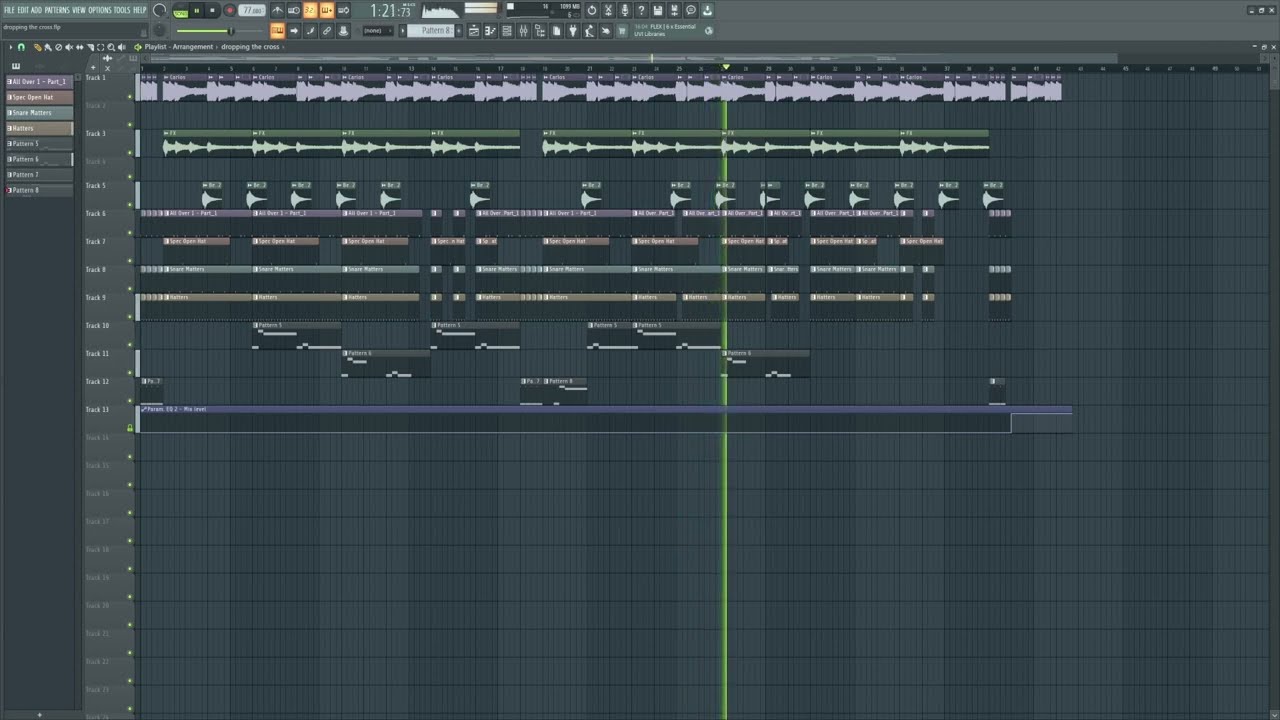
Task: Show the channel rack
Action: [507, 31]
